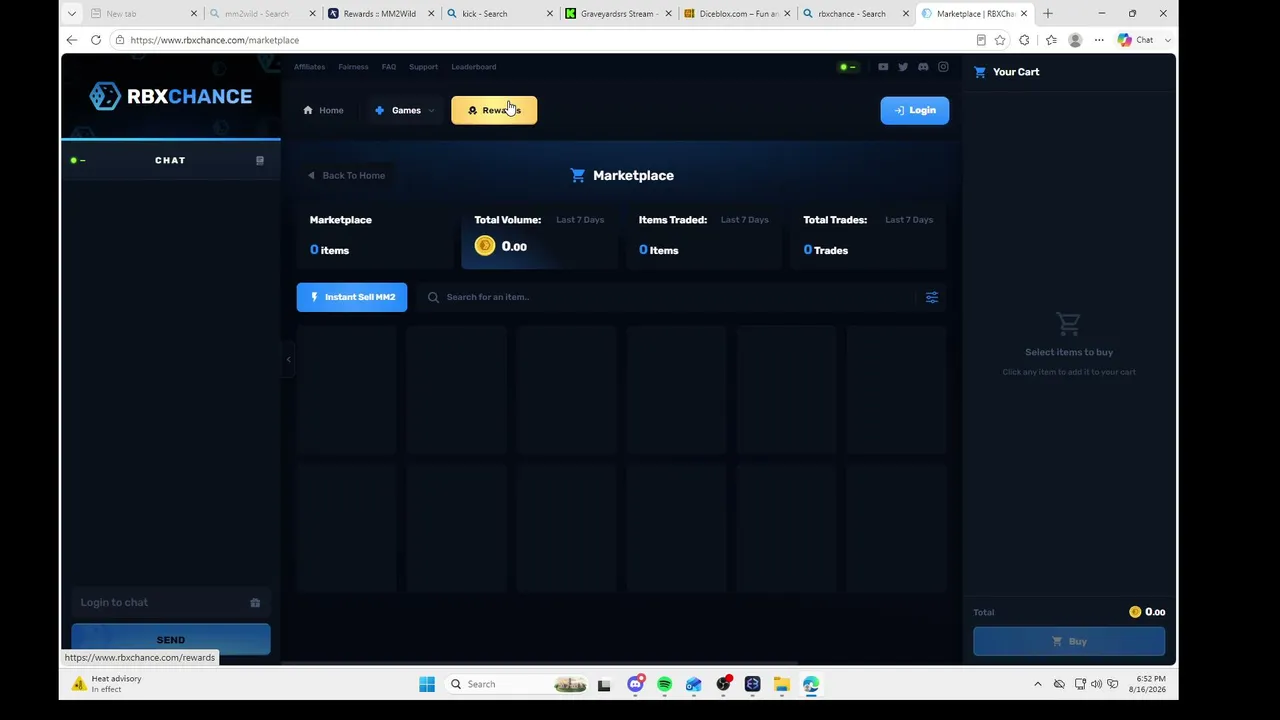Switch to the Diceblox.com tab
Image resolution: width=1280 pixels, height=720 pixels.
[x=736, y=14]
